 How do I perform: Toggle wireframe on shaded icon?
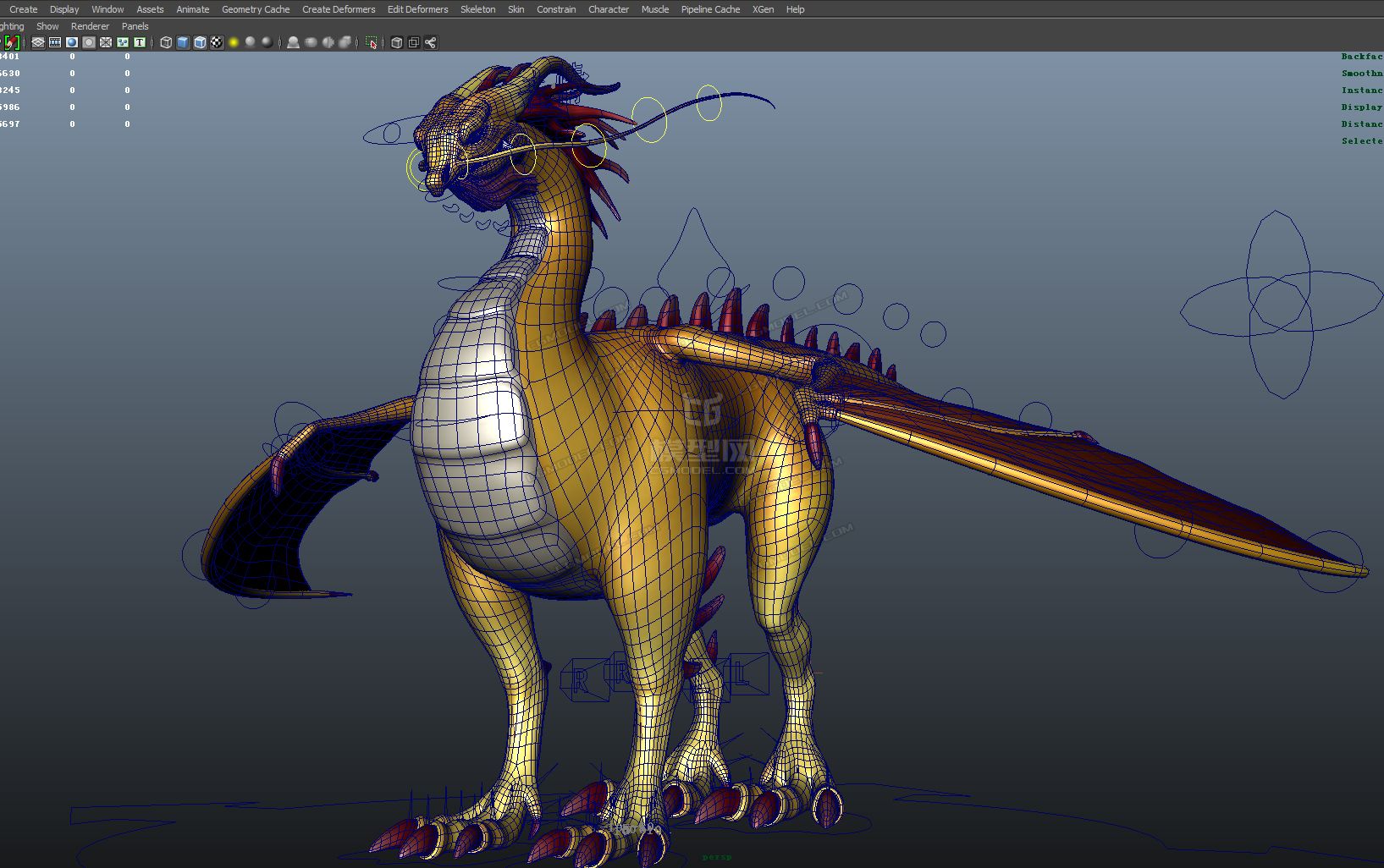200,42
